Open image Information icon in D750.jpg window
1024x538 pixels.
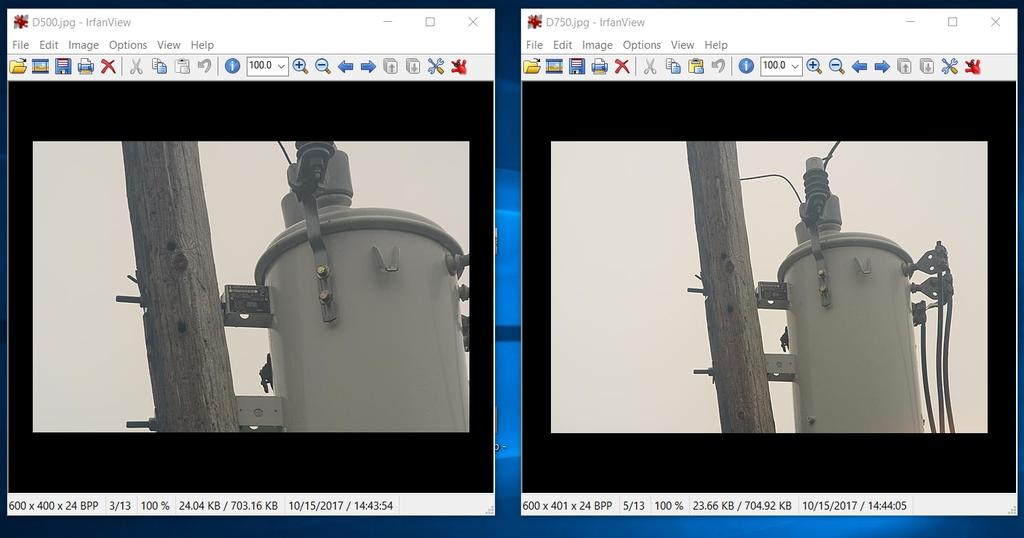(x=746, y=67)
